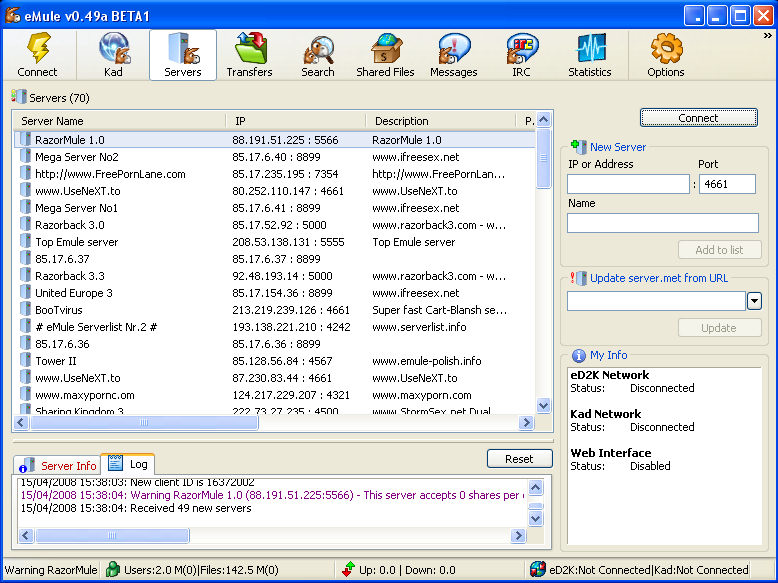778x583 pixels.
Task: Select the "Top Emule server" row
Action: click(x=275, y=242)
